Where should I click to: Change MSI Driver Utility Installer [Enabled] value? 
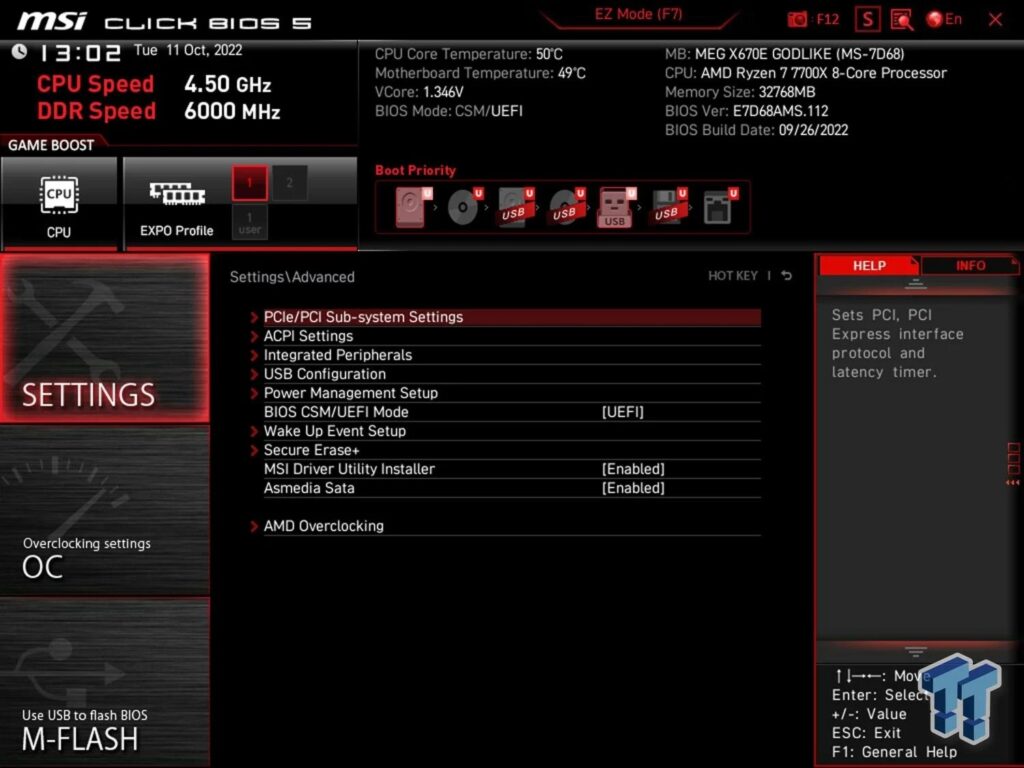633,469
